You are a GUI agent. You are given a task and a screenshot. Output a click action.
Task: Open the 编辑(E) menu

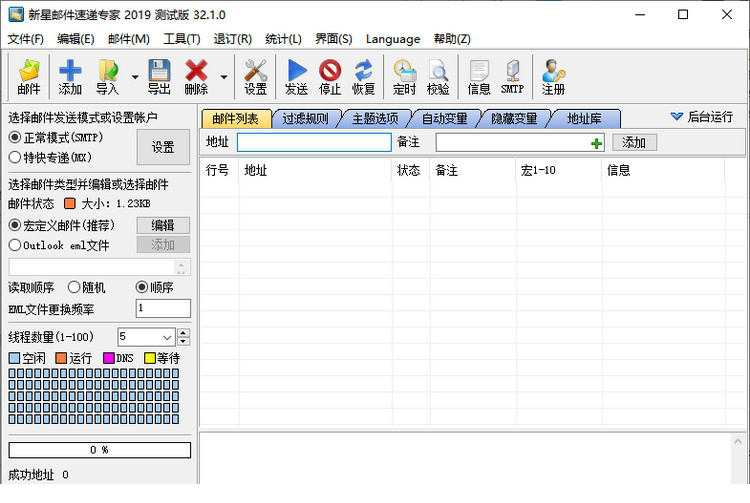point(76,39)
